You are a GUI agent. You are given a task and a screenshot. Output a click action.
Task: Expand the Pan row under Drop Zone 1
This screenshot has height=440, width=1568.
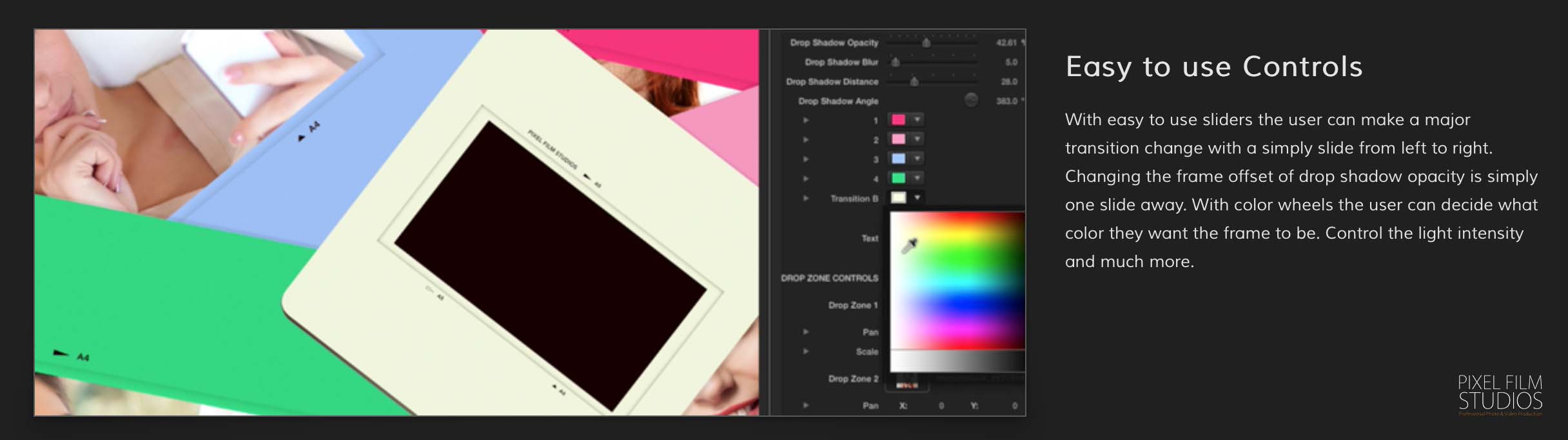coord(806,332)
